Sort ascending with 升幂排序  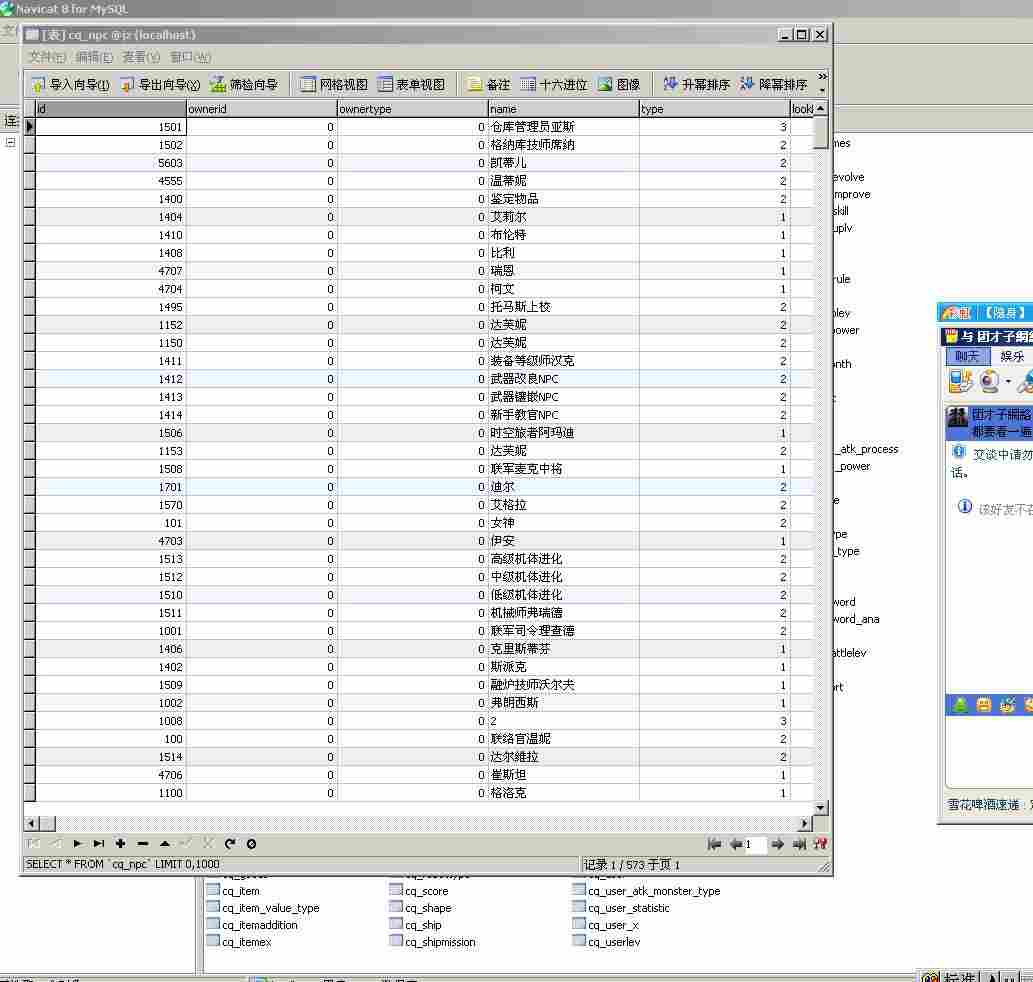[x=696, y=85]
